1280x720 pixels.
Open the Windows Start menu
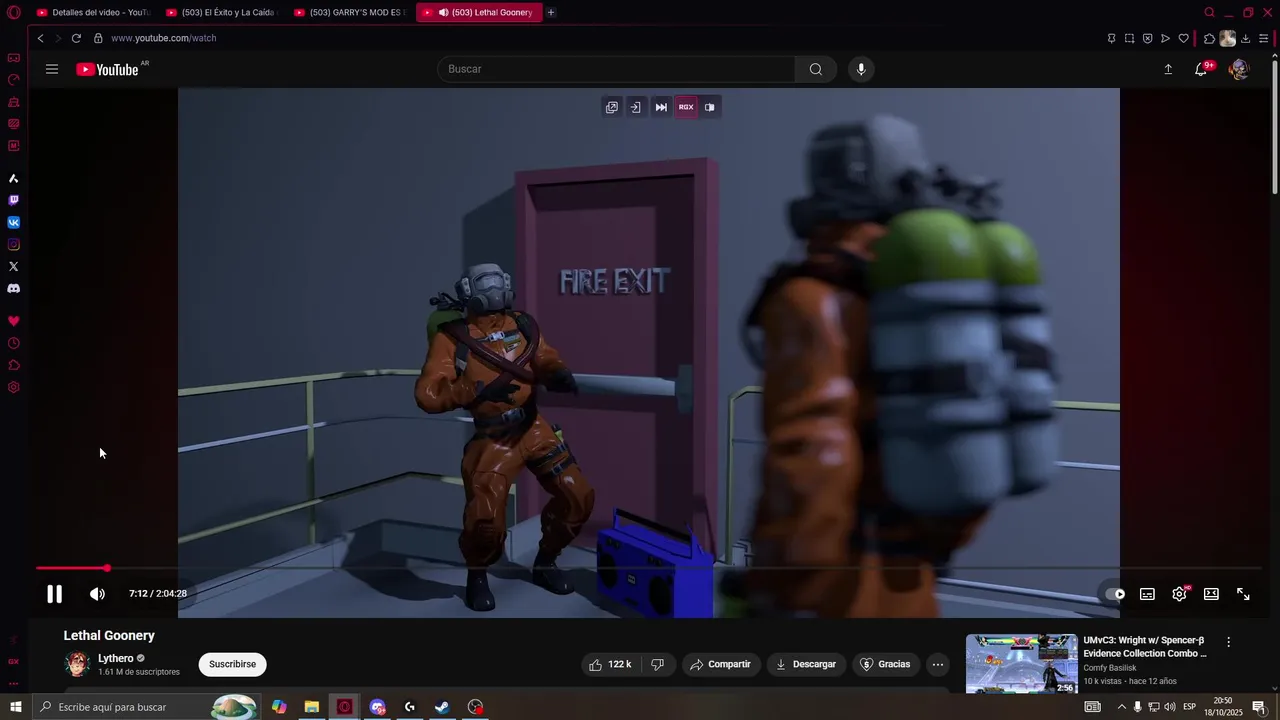pos(15,707)
